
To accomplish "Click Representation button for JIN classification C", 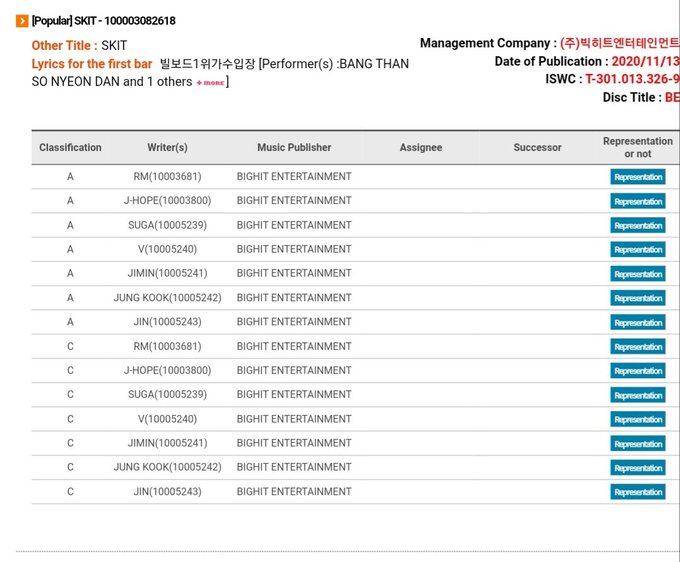I will click(x=638, y=492).
